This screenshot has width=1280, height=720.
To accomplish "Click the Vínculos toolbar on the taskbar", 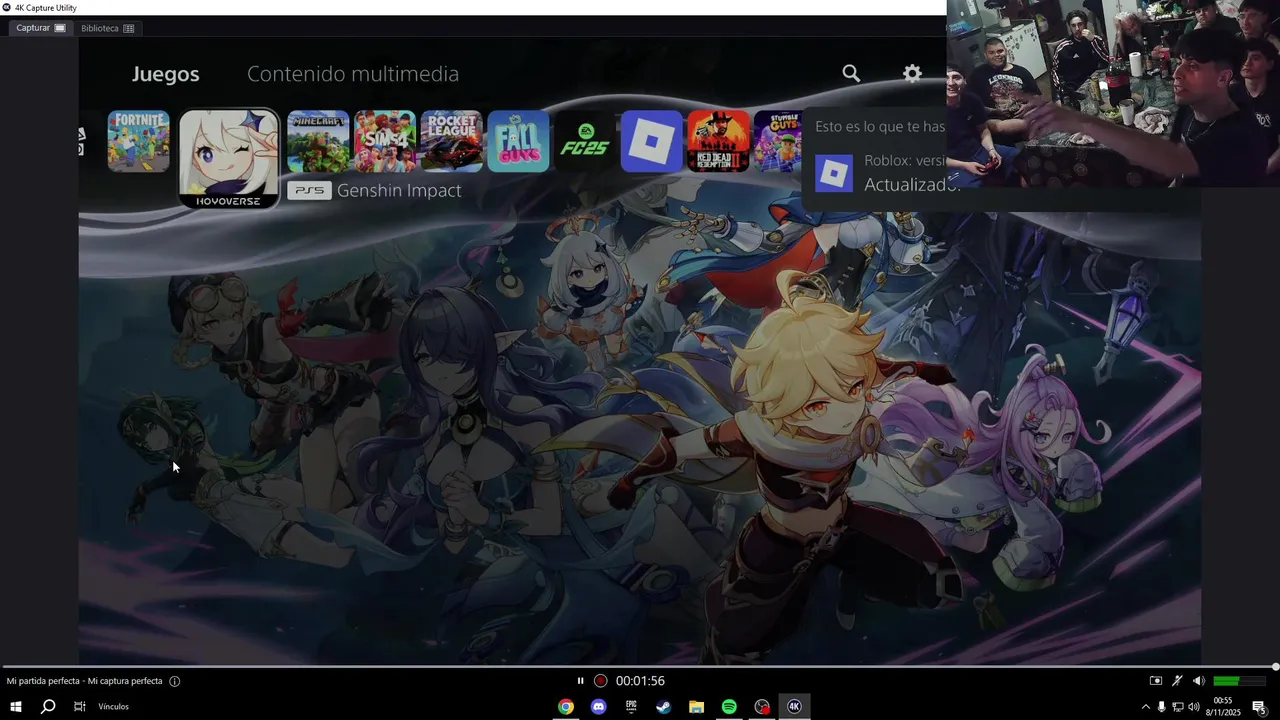I will tap(113, 707).
